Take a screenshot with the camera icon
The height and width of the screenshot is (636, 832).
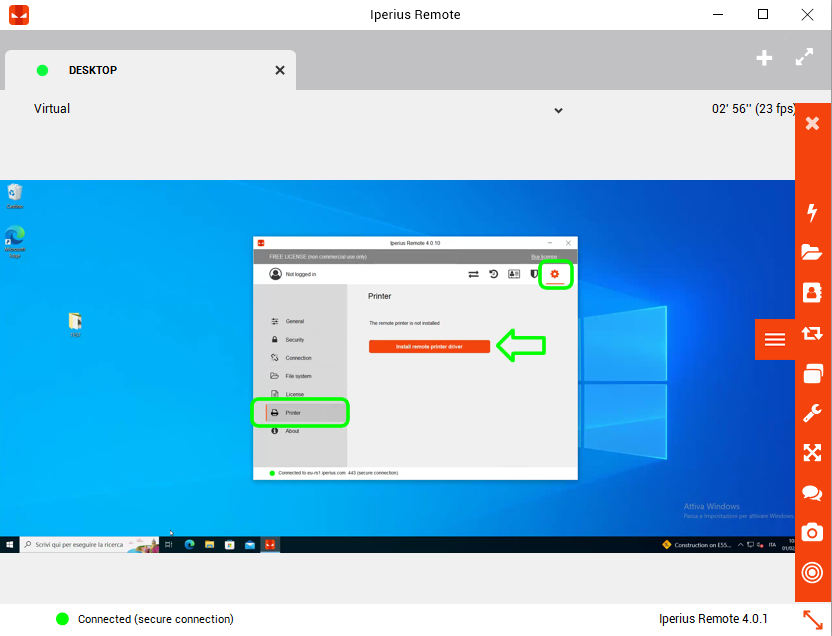[812, 532]
